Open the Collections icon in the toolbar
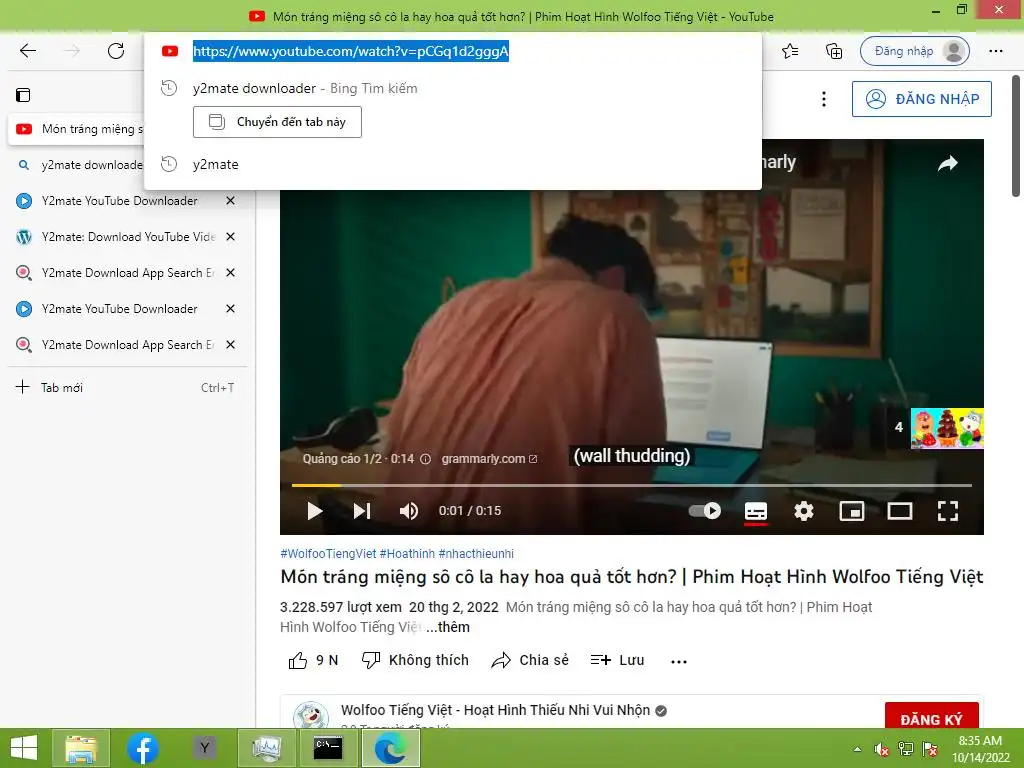This screenshot has height=768, width=1024. pyautogui.click(x=834, y=51)
